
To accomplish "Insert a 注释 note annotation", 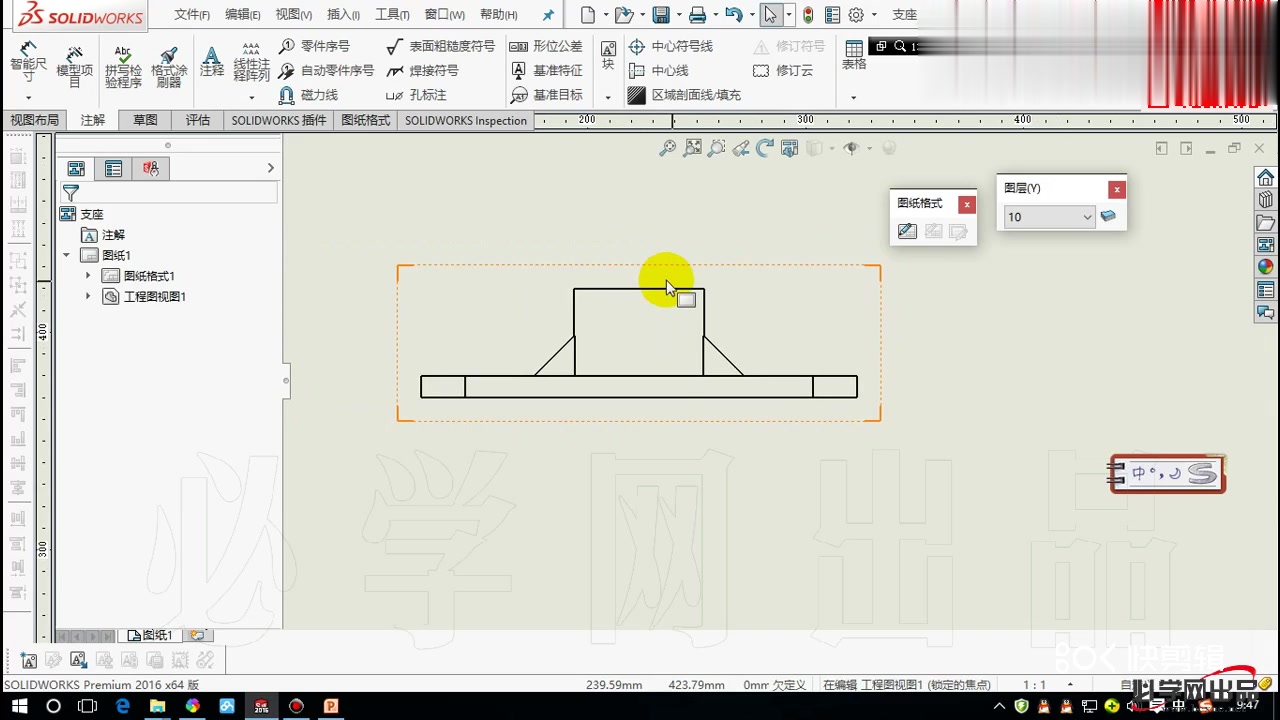I will 212,62.
